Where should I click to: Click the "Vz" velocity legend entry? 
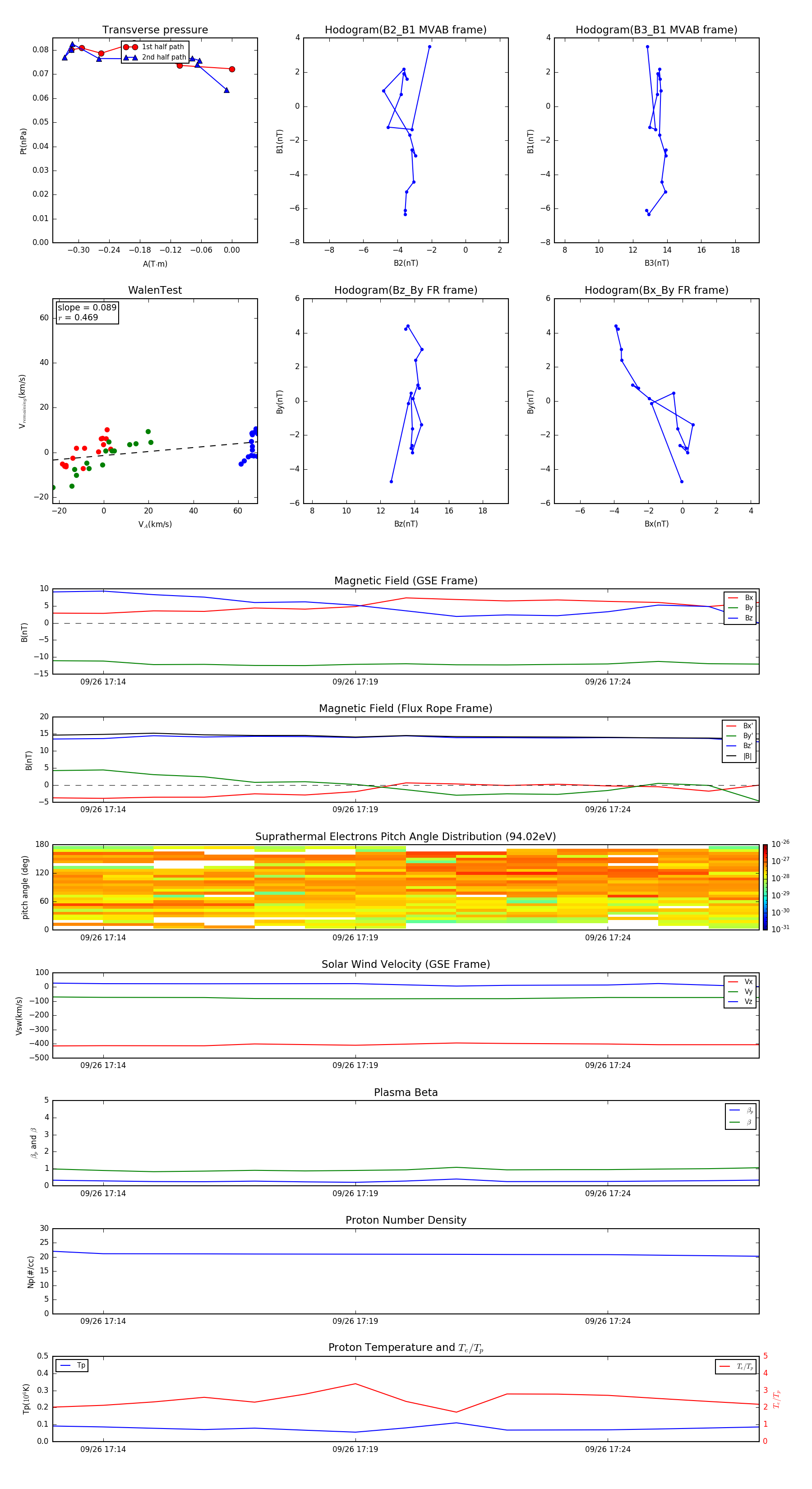coord(741,1002)
